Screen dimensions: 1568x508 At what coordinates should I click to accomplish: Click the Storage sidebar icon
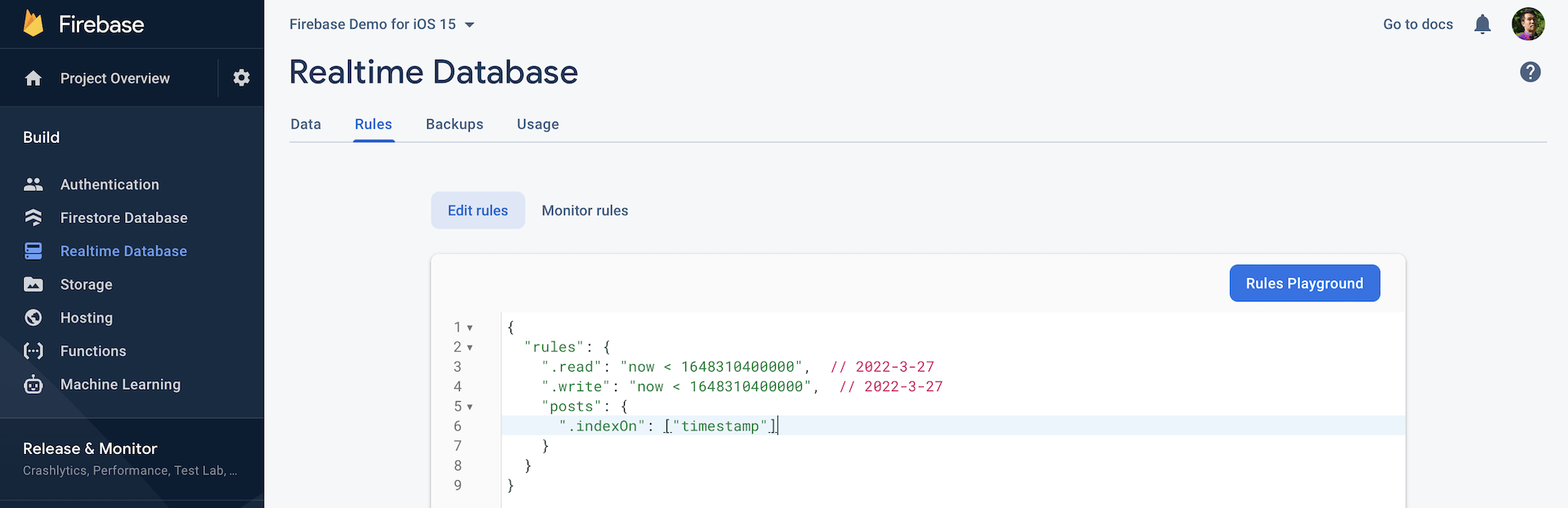[33, 284]
